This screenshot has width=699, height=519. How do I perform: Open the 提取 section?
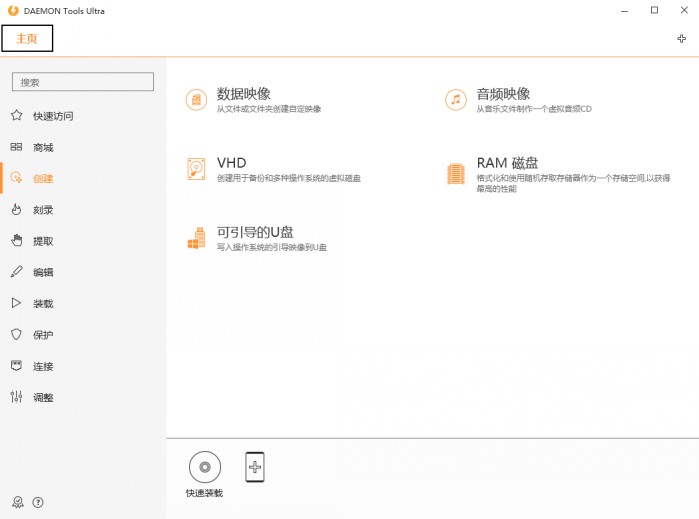43,241
